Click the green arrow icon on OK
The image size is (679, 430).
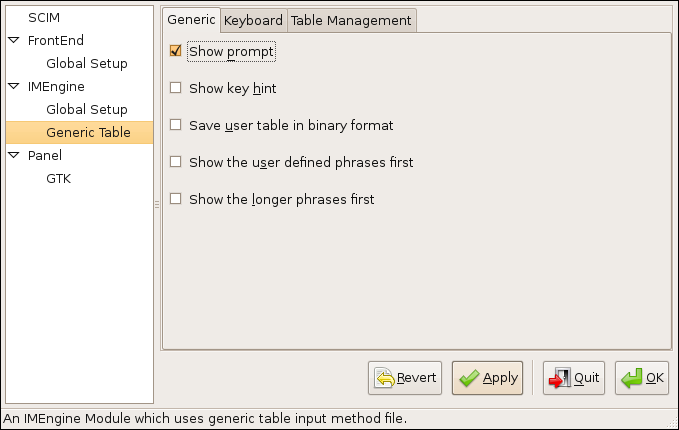click(x=631, y=378)
